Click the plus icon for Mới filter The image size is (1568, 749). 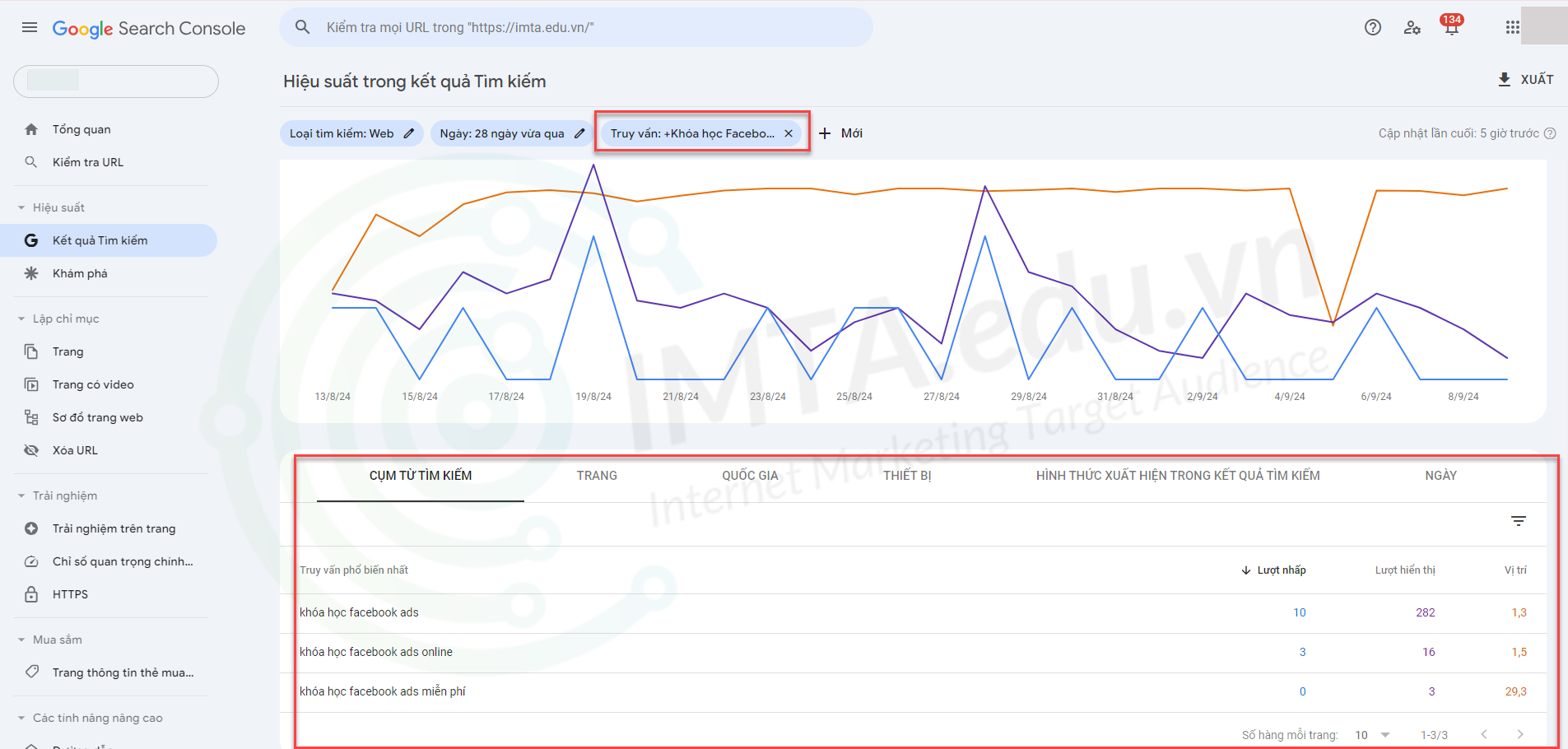tap(825, 133)
